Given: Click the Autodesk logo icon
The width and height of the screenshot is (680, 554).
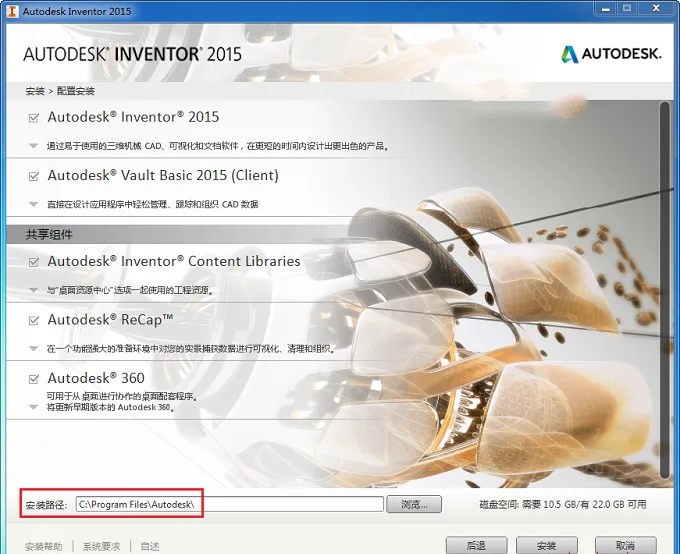Looking at the screenshot, I should (569, 54).
